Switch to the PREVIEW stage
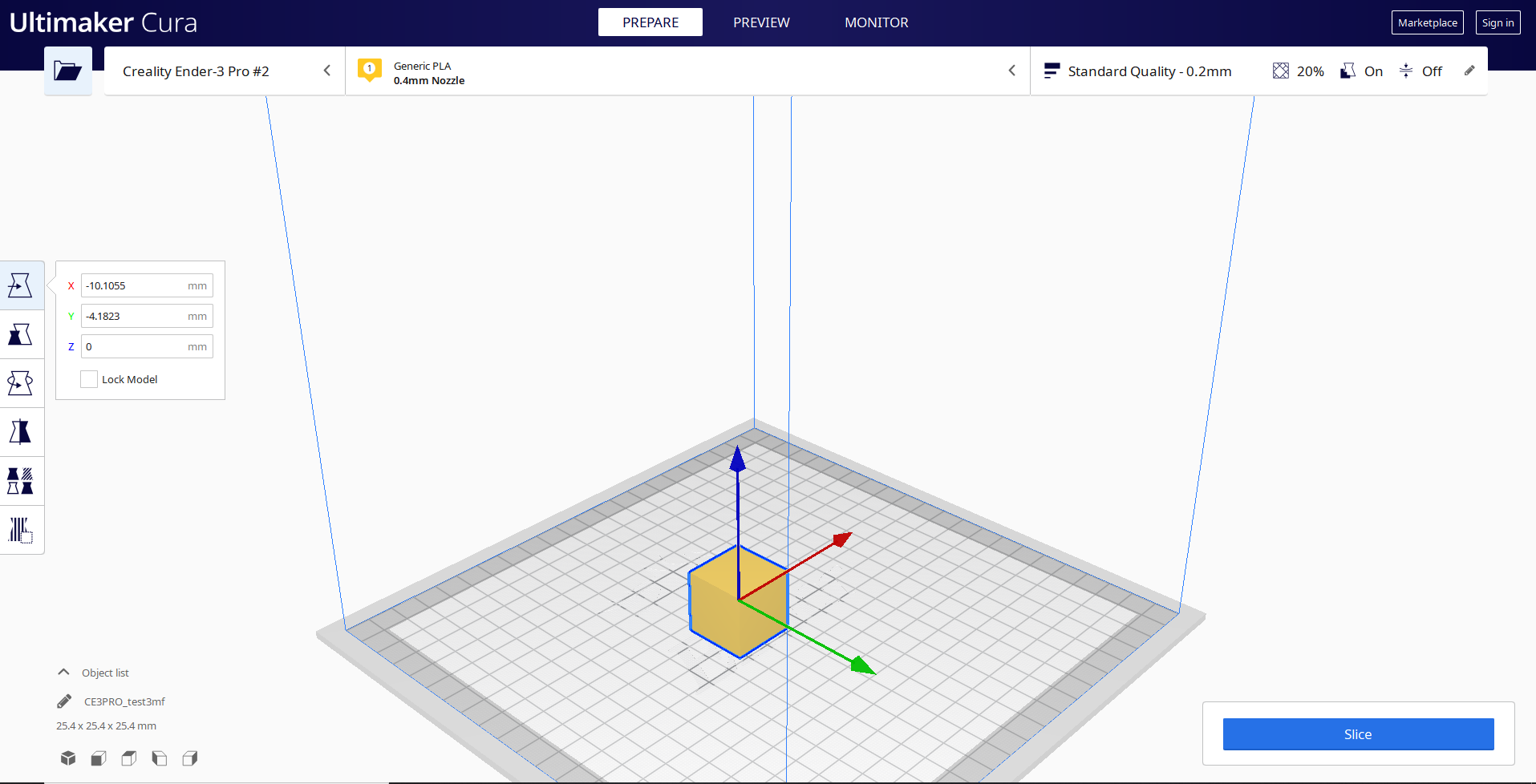Viewport: 1536px width, 784px height. tap(761, 22)
